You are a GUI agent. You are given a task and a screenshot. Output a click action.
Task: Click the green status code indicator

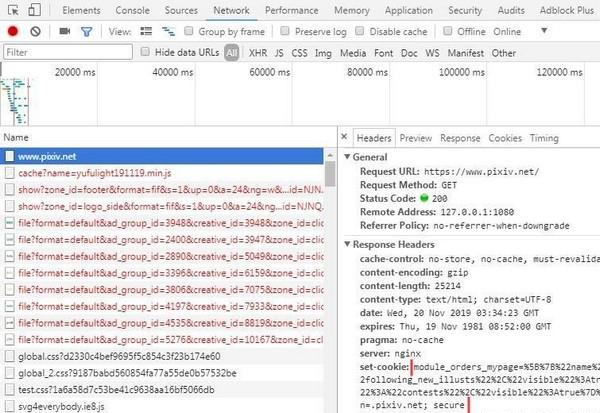[x=424, y=198]
